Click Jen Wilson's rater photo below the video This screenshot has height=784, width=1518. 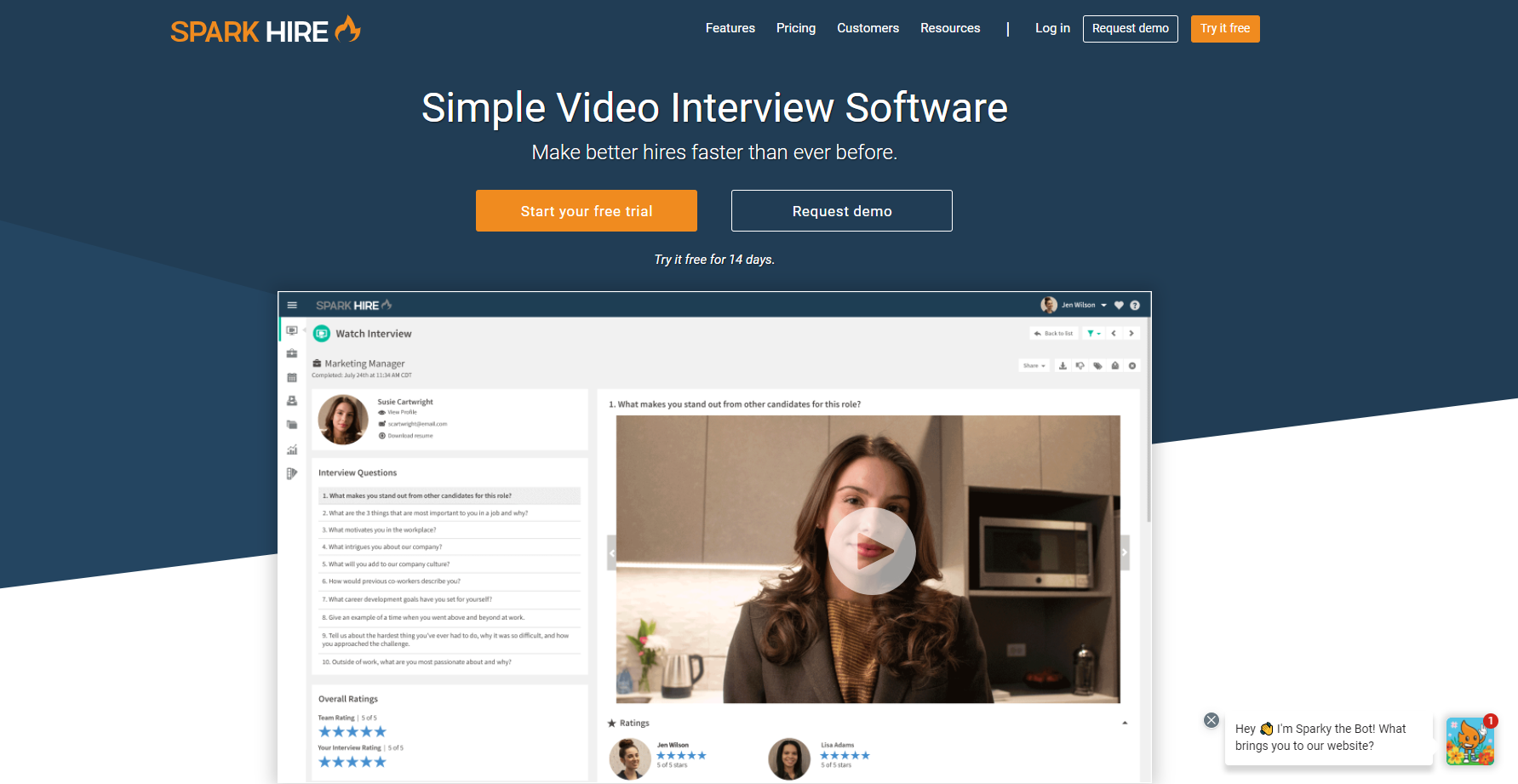(x=630, y=758)
